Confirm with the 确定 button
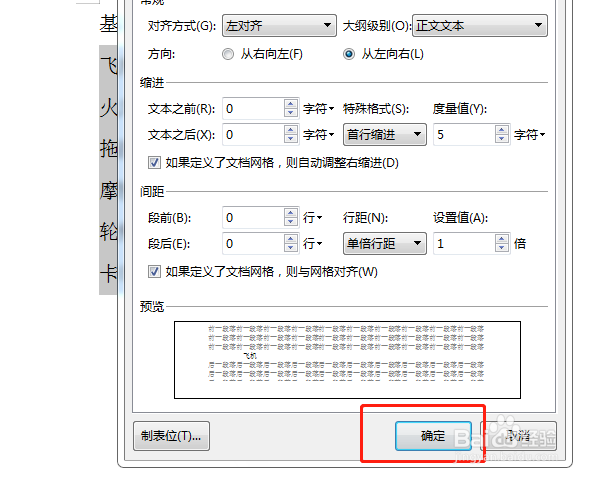592x478 pixels. [433, 436]
